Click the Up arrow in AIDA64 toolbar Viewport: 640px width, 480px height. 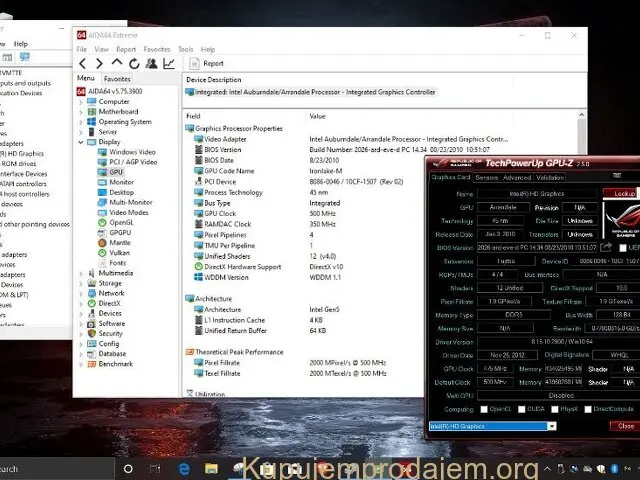tap(116, 63)
